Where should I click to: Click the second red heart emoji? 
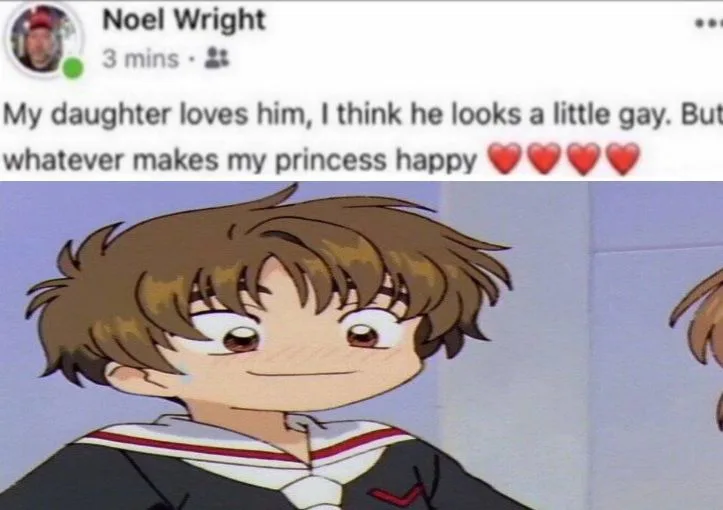tap(544, 159)
